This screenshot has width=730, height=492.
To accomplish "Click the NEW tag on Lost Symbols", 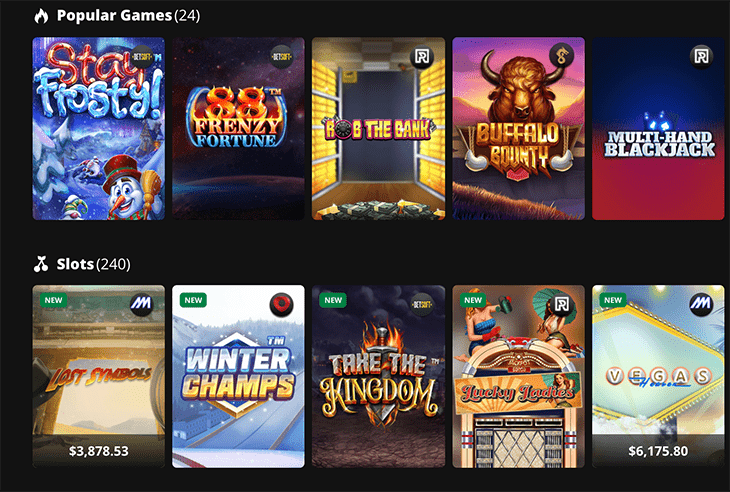I will pos(54,300).
